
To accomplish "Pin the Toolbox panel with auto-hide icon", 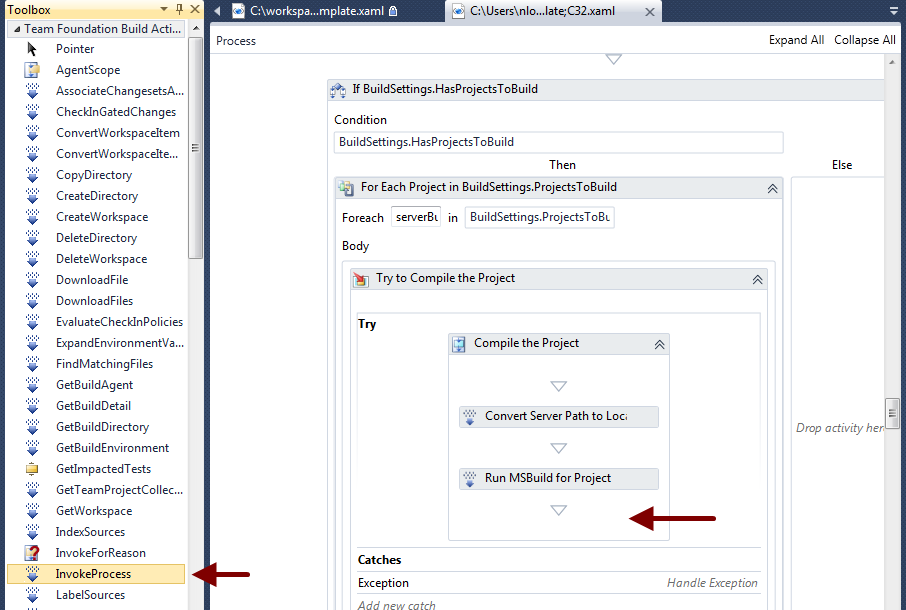I will tap(179, 9).
